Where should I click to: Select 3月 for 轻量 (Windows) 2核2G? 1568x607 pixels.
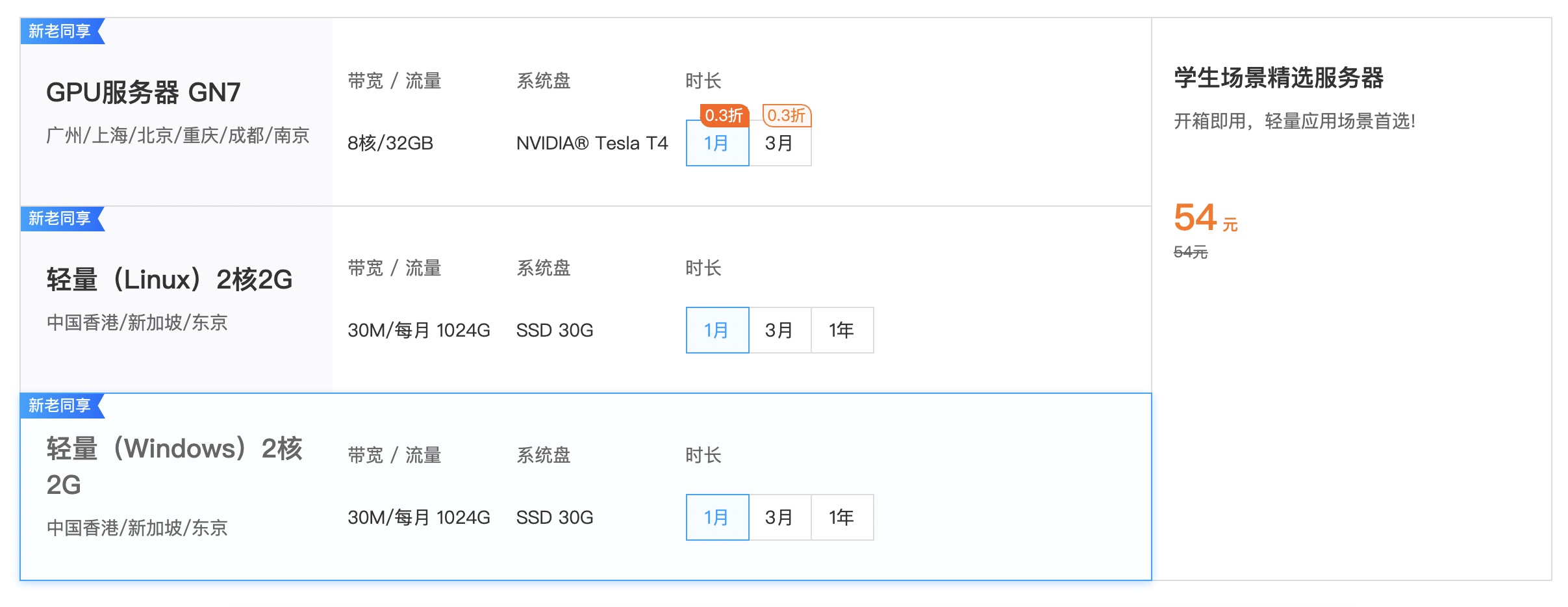pyautogui.click(x=779, y=517)
